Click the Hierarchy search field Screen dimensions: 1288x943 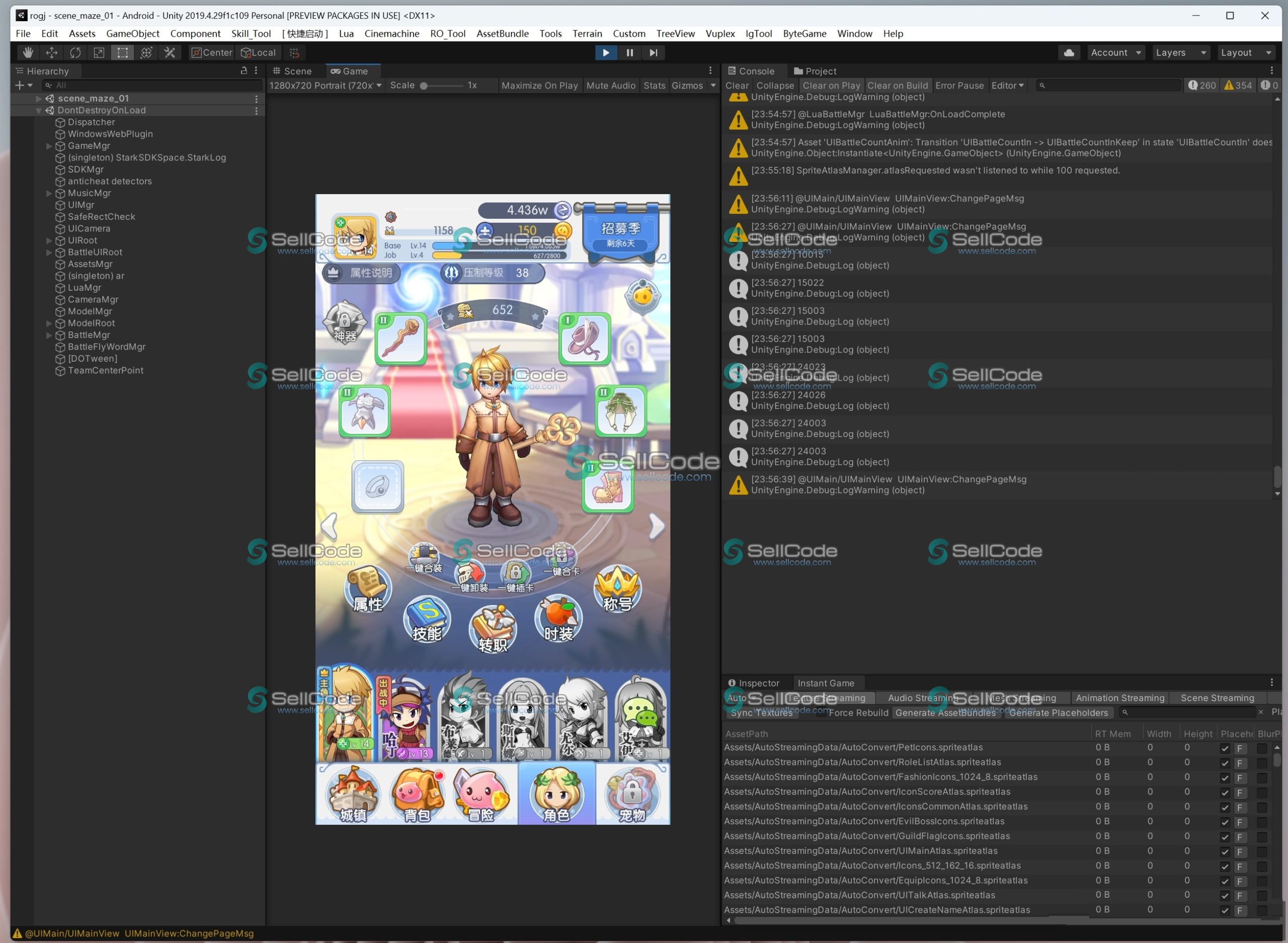pyautogui.click(x=152, y=85)
